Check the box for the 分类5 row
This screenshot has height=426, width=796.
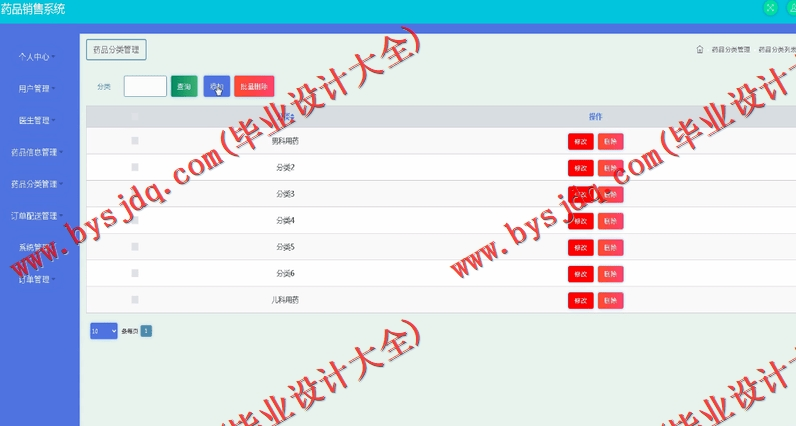pyautogui.click(x=135, y=247)
